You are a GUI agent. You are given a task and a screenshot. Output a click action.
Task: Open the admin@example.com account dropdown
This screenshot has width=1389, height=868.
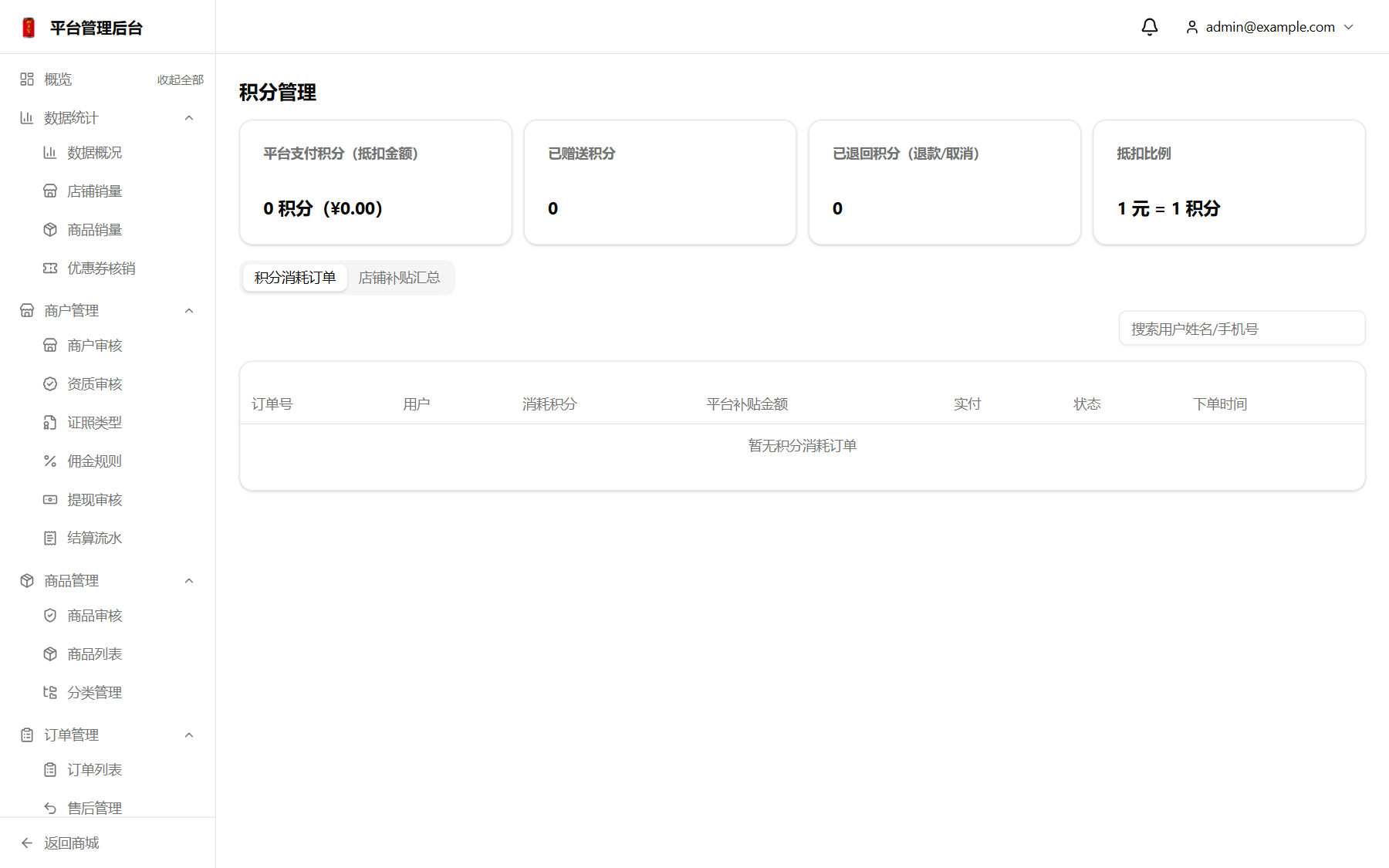1269,27
